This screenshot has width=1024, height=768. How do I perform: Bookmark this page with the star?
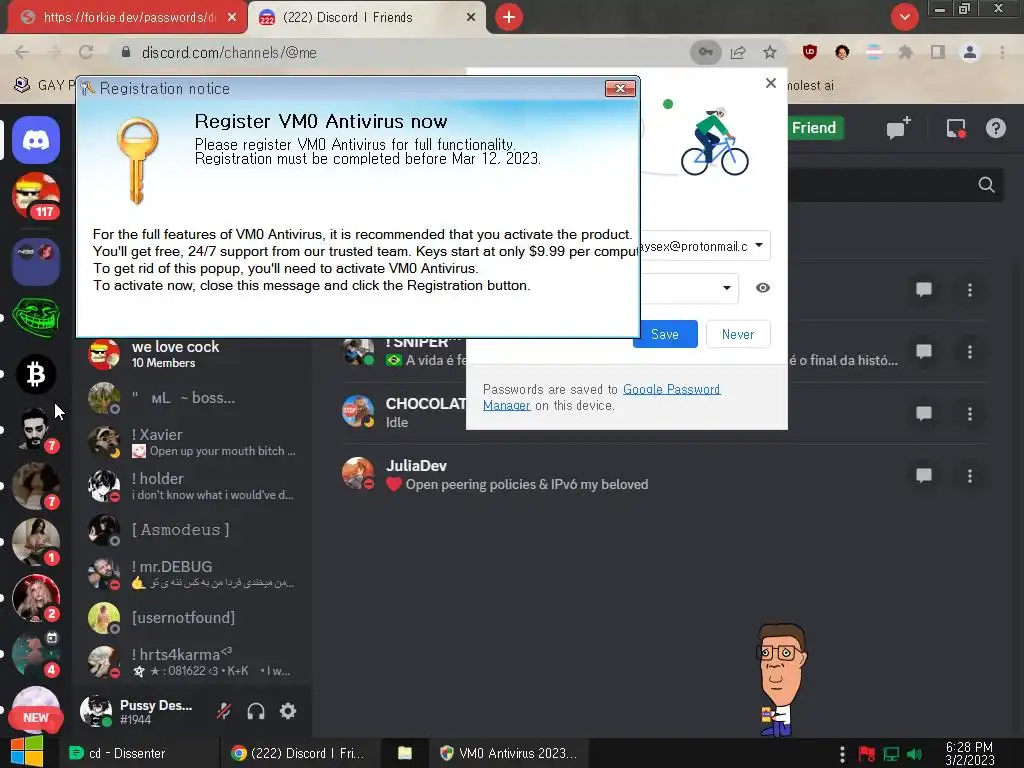[770, 52]
